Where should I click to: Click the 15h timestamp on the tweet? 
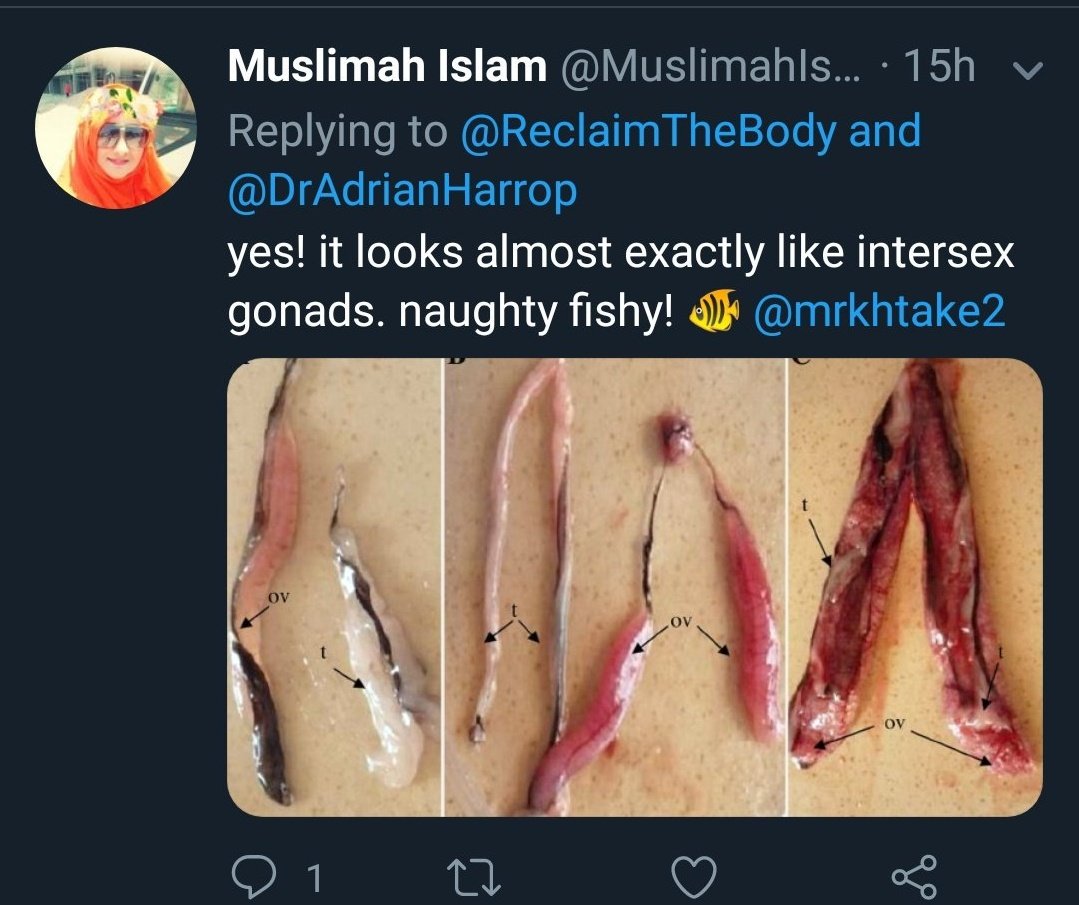pyautogui.click(x=939, y=66)
